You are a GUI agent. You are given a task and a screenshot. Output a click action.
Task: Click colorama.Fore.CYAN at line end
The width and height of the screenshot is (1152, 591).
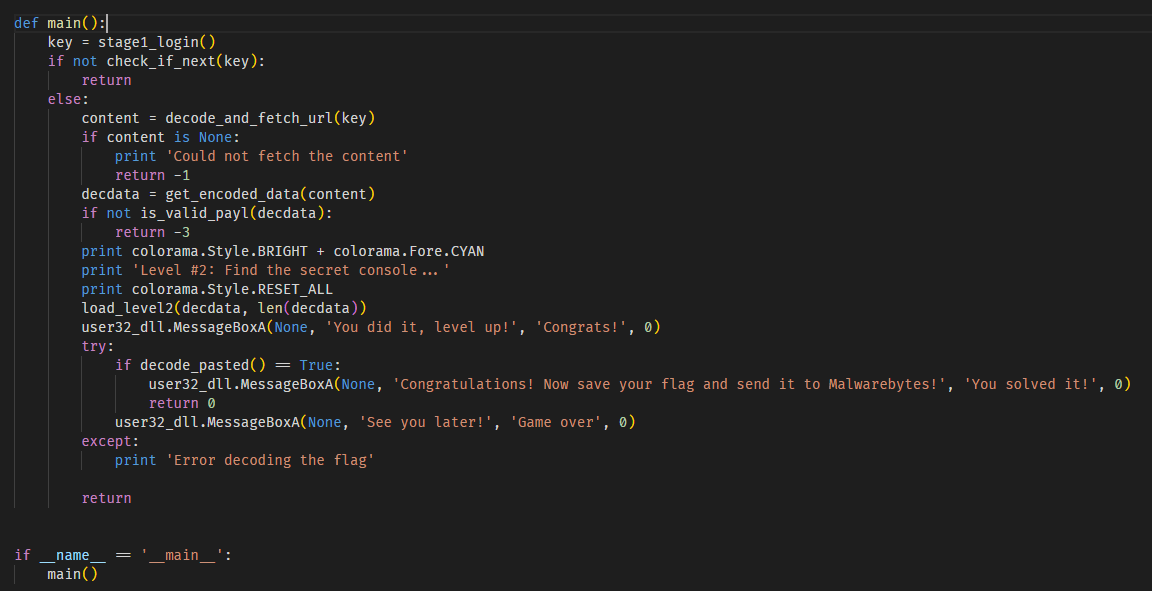tap(408, 251)
